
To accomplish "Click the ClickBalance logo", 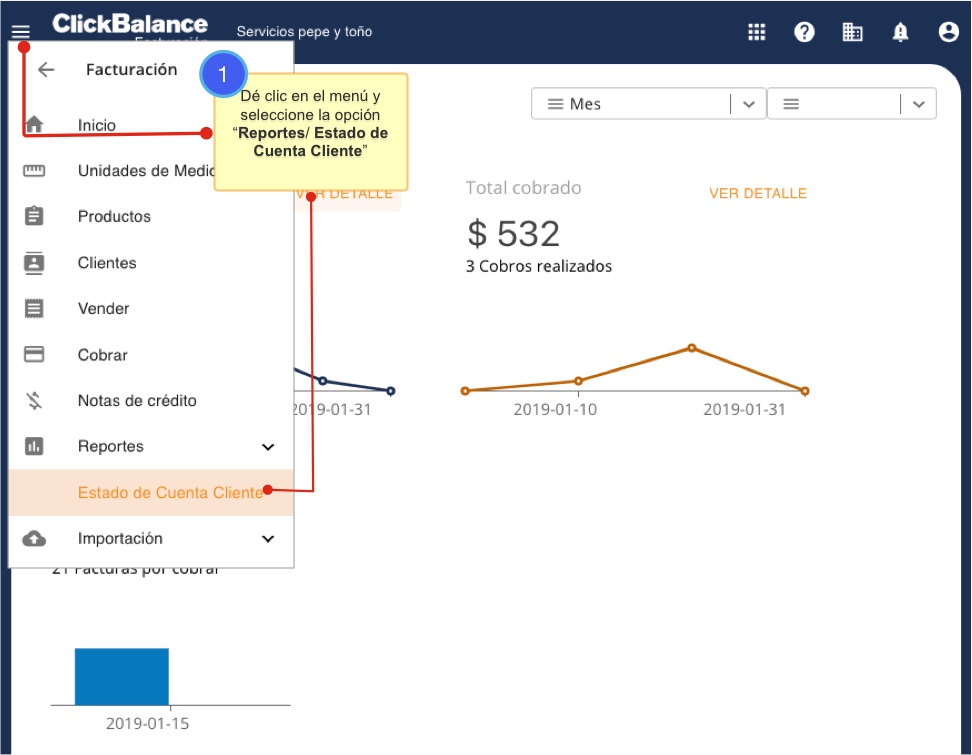I will pos(130,24).
